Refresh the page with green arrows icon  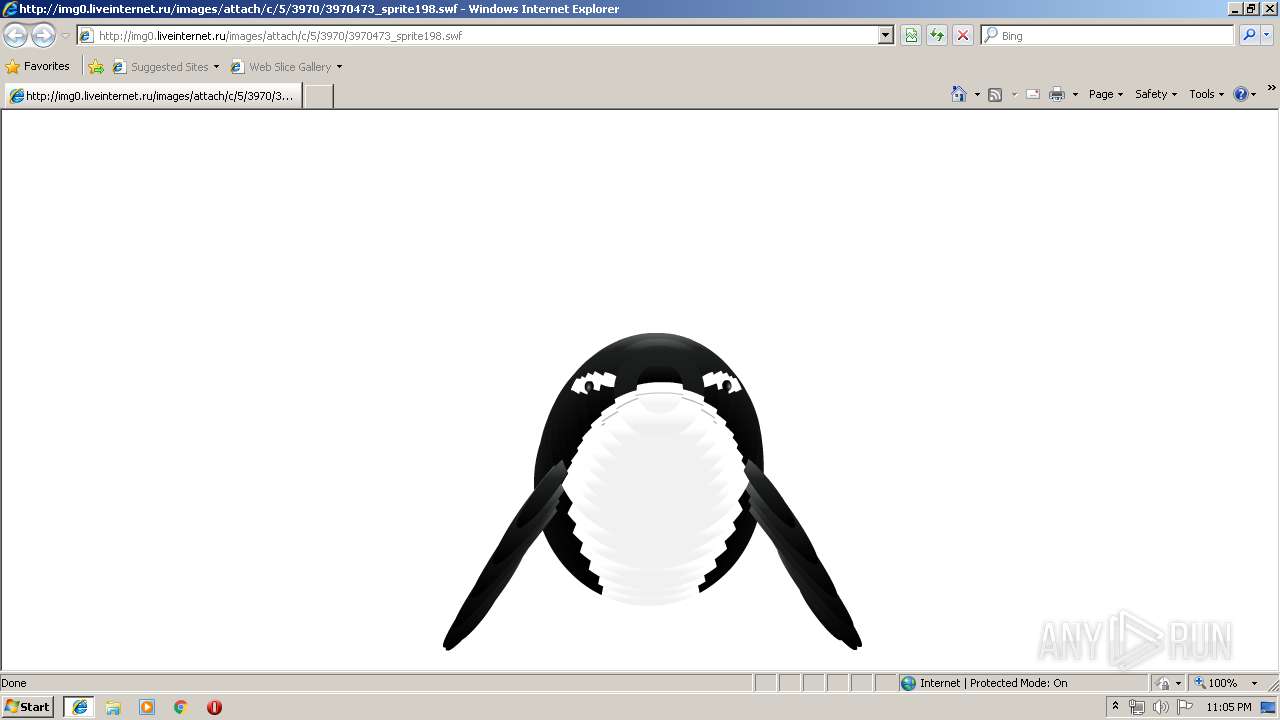point(937,35)
